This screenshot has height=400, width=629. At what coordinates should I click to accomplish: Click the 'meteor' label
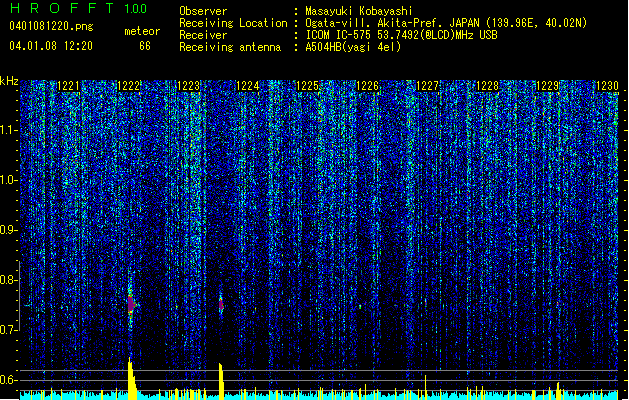click(142, 31)
